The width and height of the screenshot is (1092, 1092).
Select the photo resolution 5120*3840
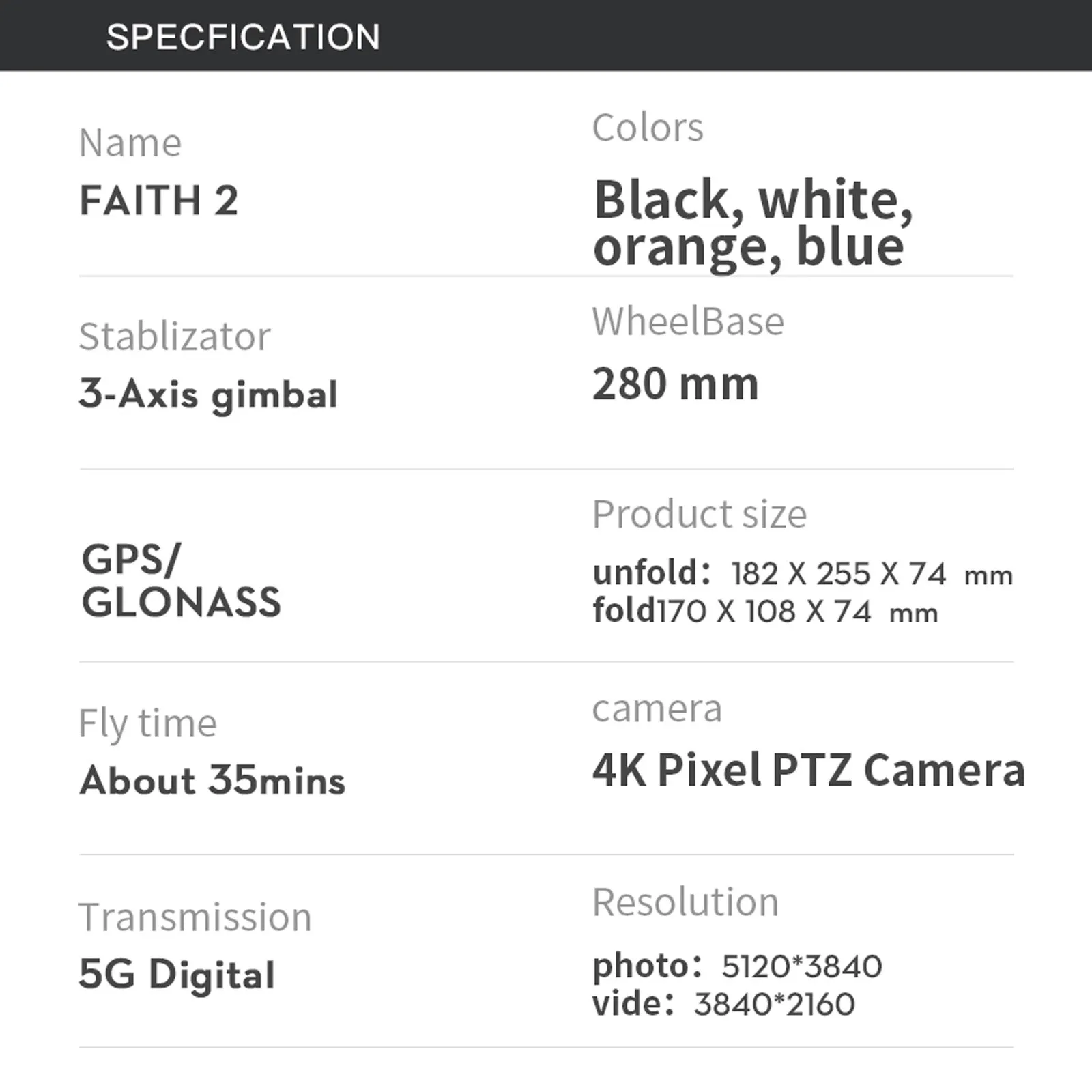(x=802, y=966)
